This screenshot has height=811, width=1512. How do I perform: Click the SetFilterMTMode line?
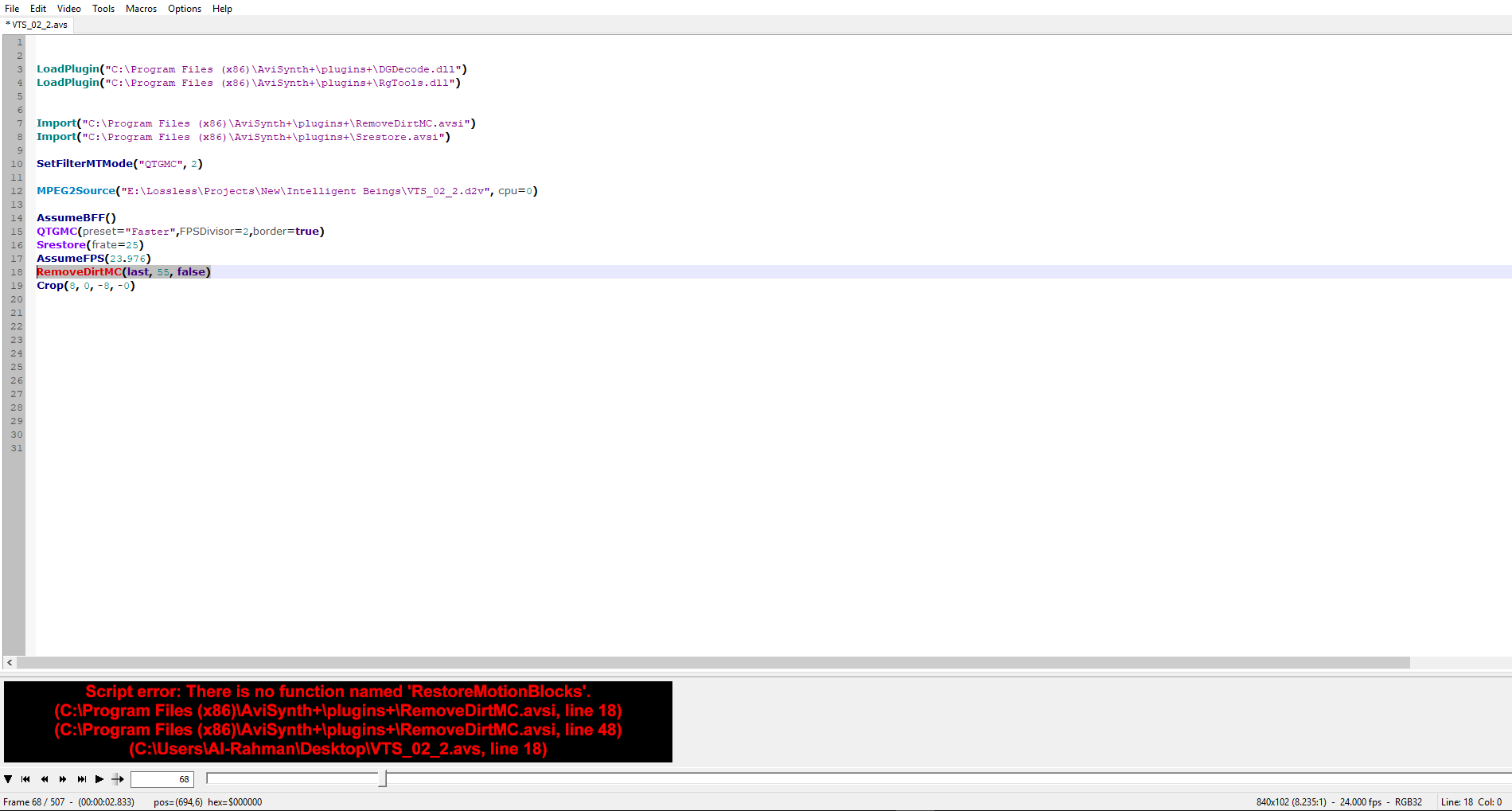click(120, 164)
